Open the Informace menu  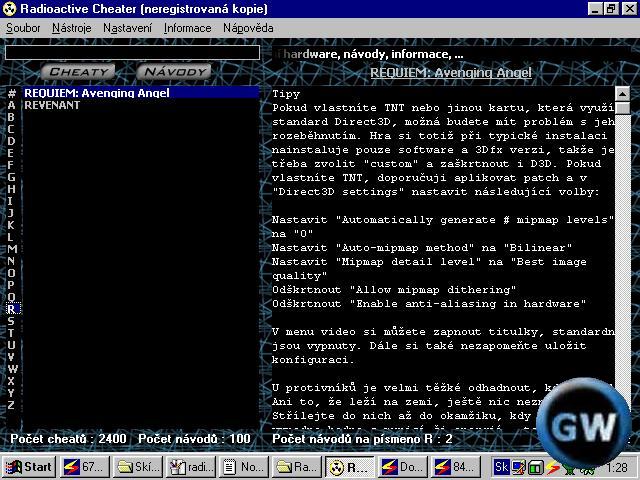pos(188,28)
